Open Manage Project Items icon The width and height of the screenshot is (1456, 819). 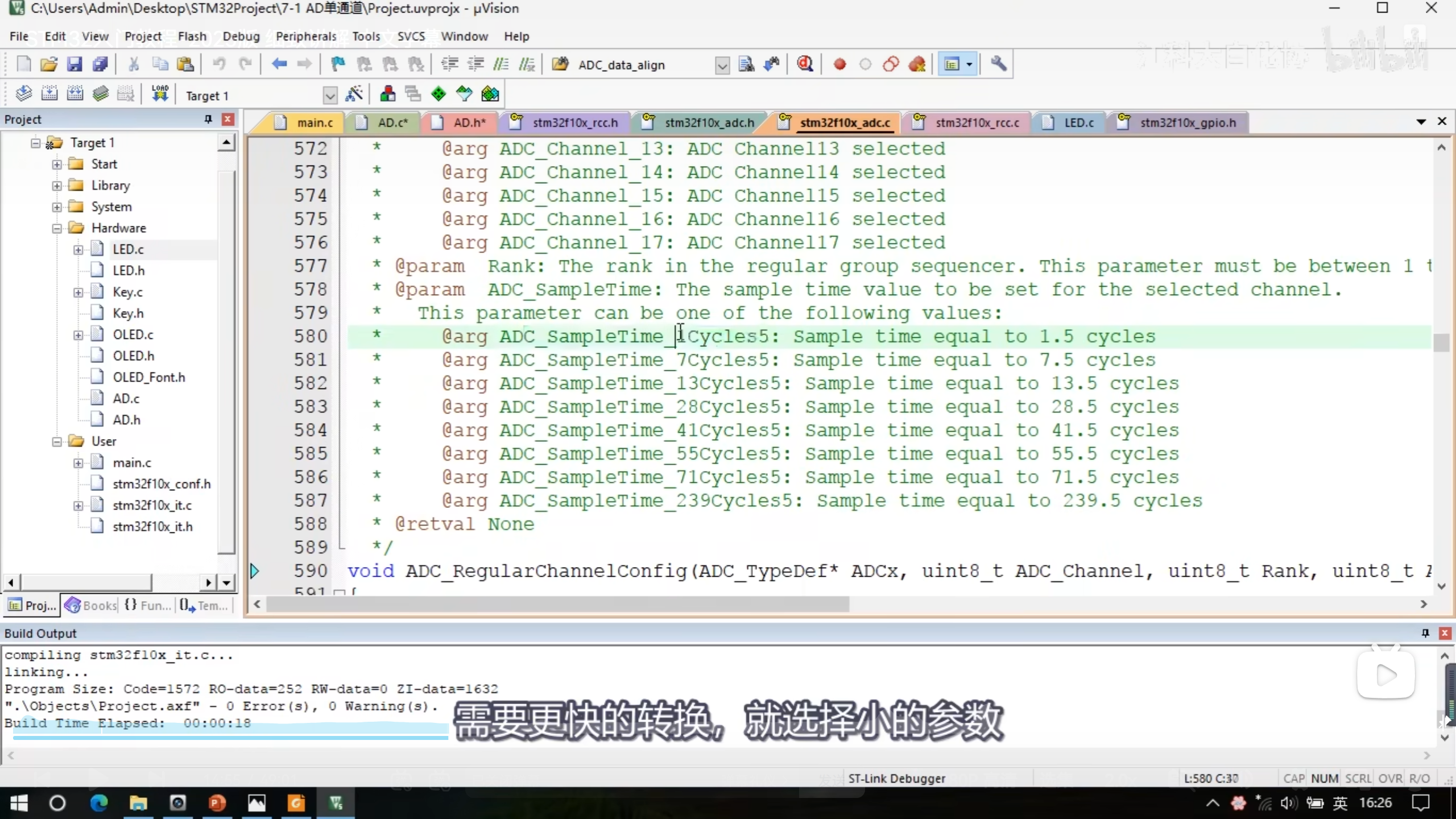(388, 94)
